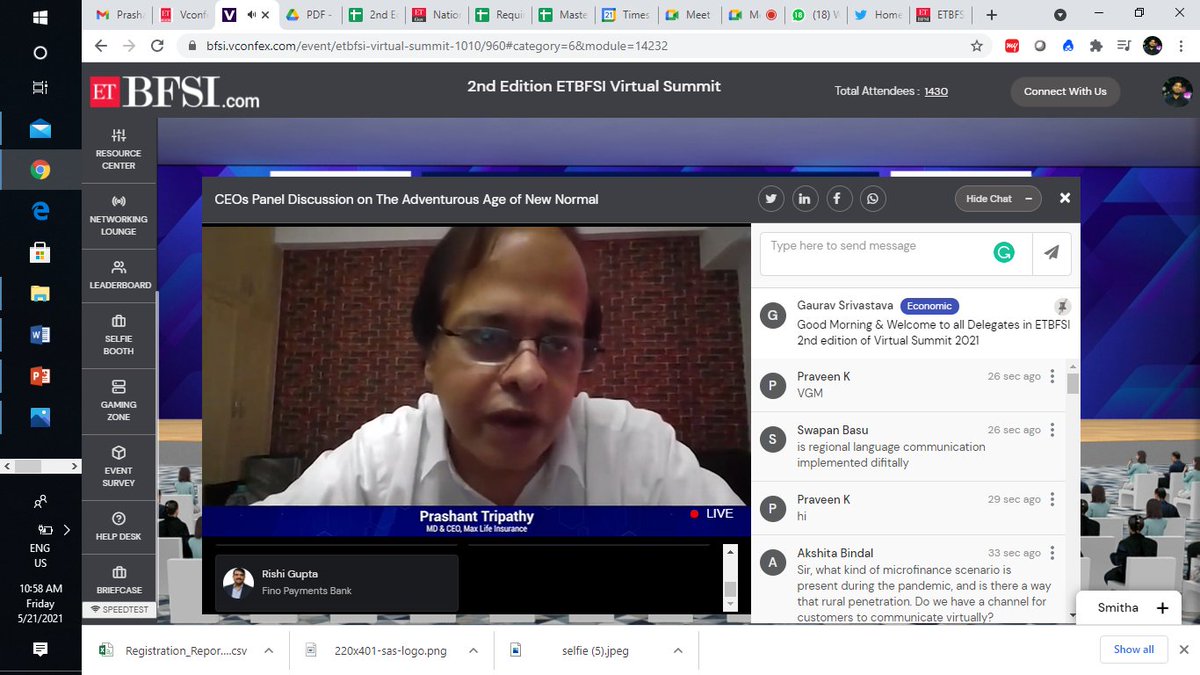Open the Help Desk sidebar item
This screenshot has width=1200, height=675.
[118, 526]
